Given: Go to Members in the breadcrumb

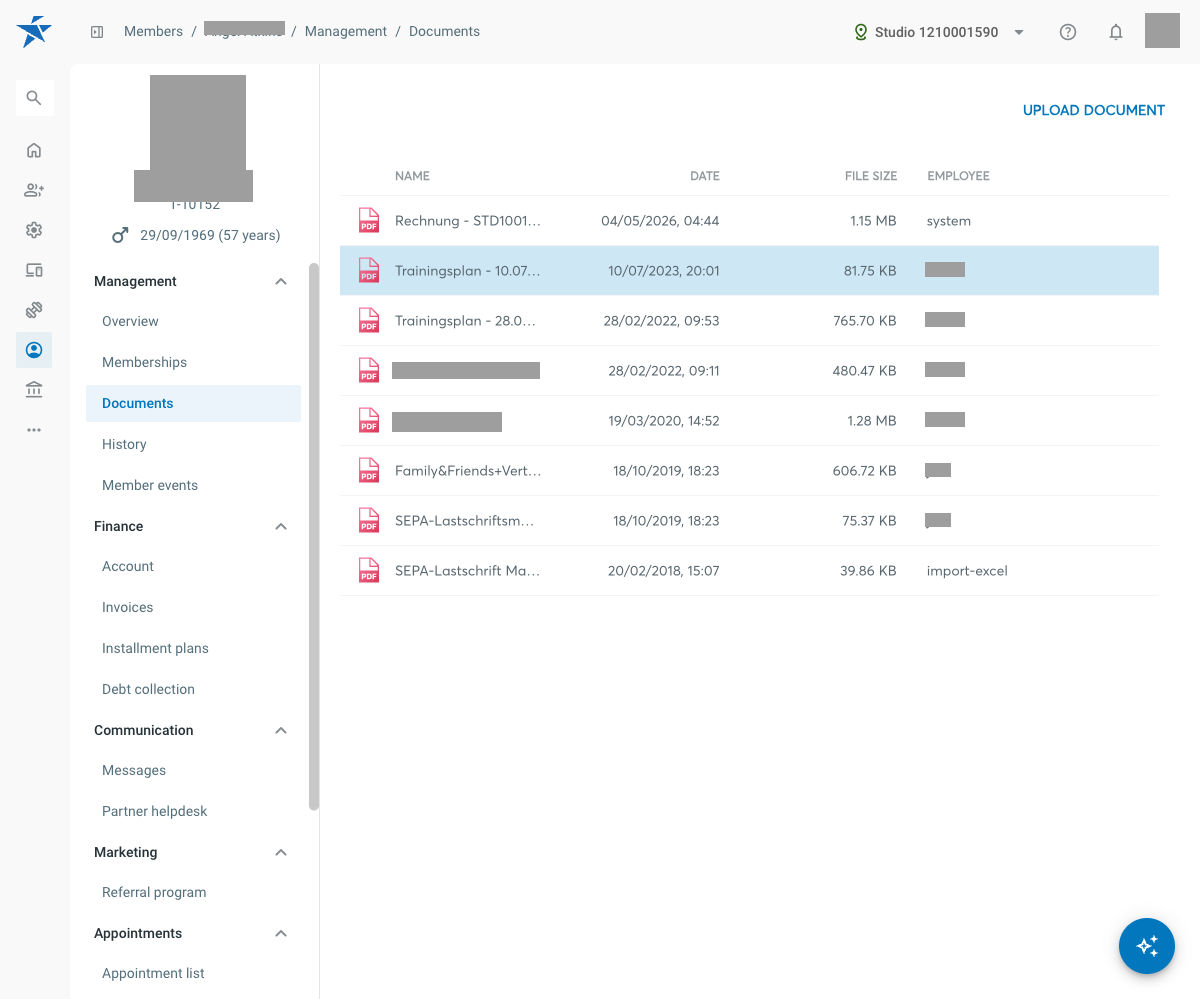Looking at the screenshot, I should pyautogui.click(x=153, y=32).
